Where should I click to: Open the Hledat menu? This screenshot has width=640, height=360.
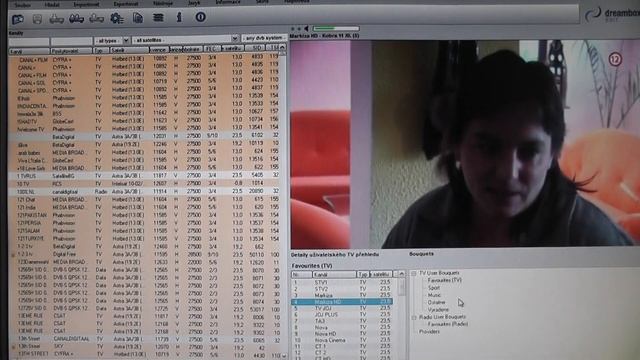[52, 5]
